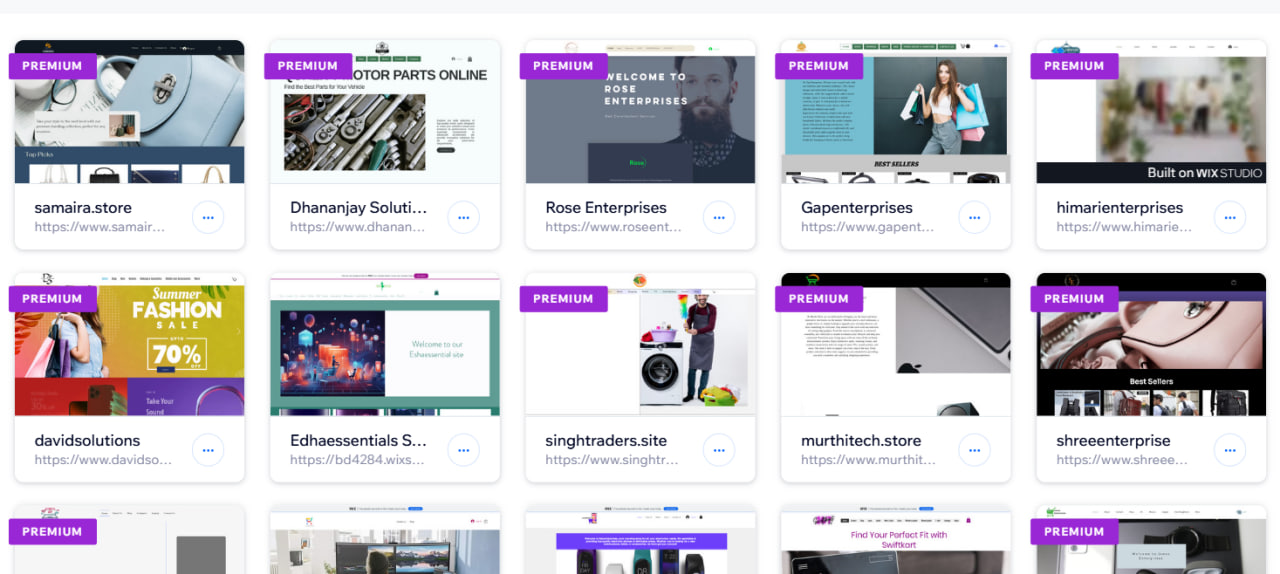Open the https://www.shreee... URL link
1280x574 pixels.
tap(1123, 460)
